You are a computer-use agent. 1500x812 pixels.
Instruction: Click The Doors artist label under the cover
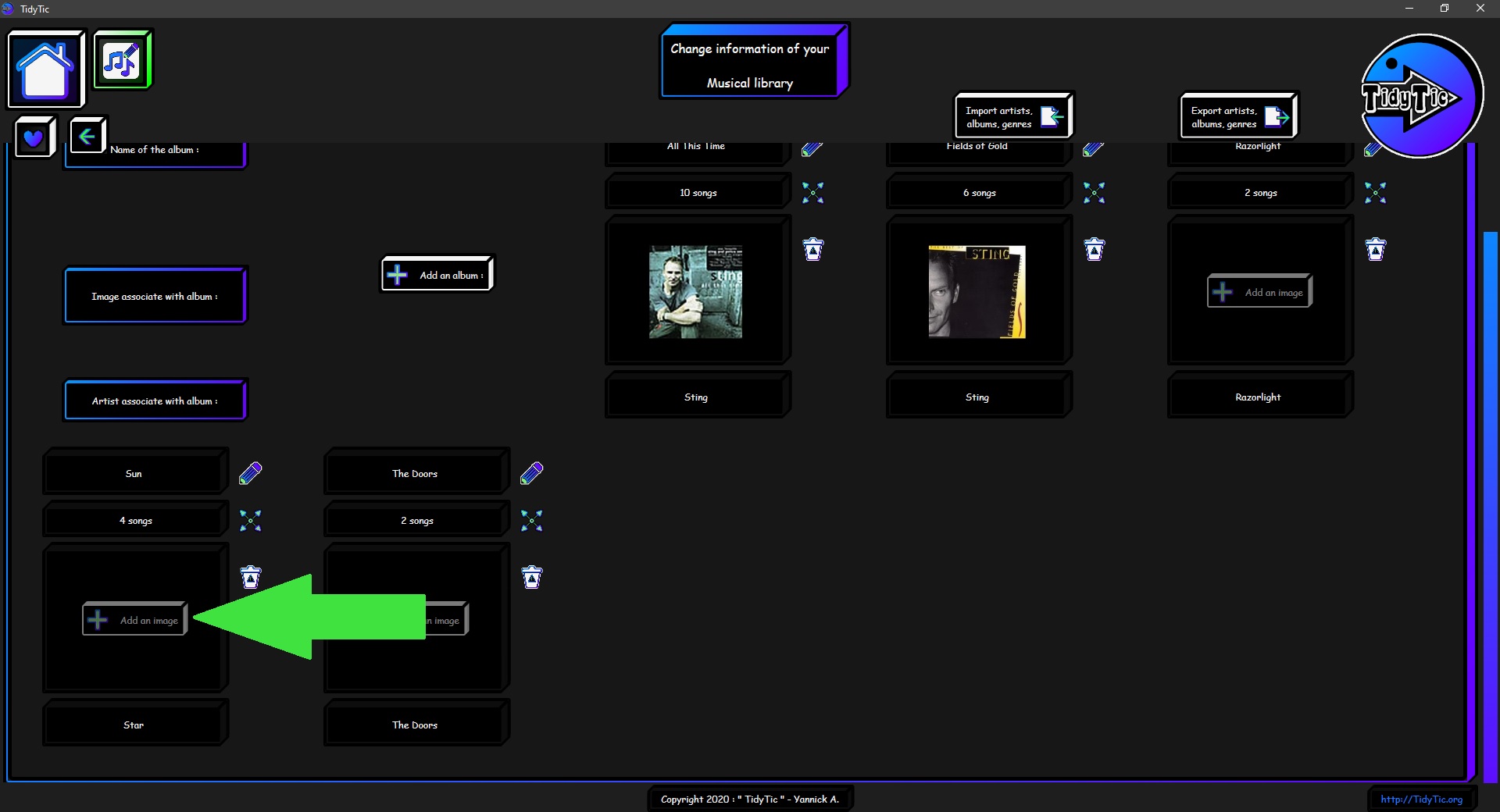coord(416,723)
